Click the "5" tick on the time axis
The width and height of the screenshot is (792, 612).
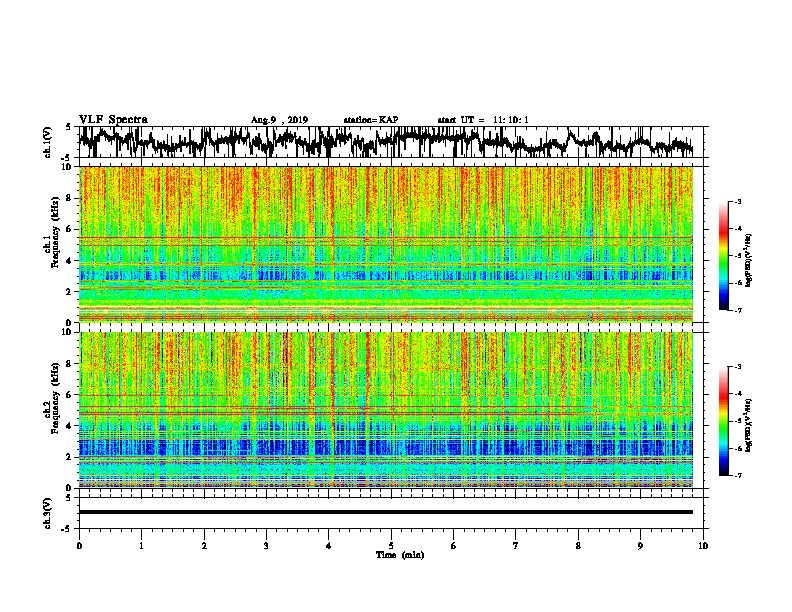coord(391,546)
